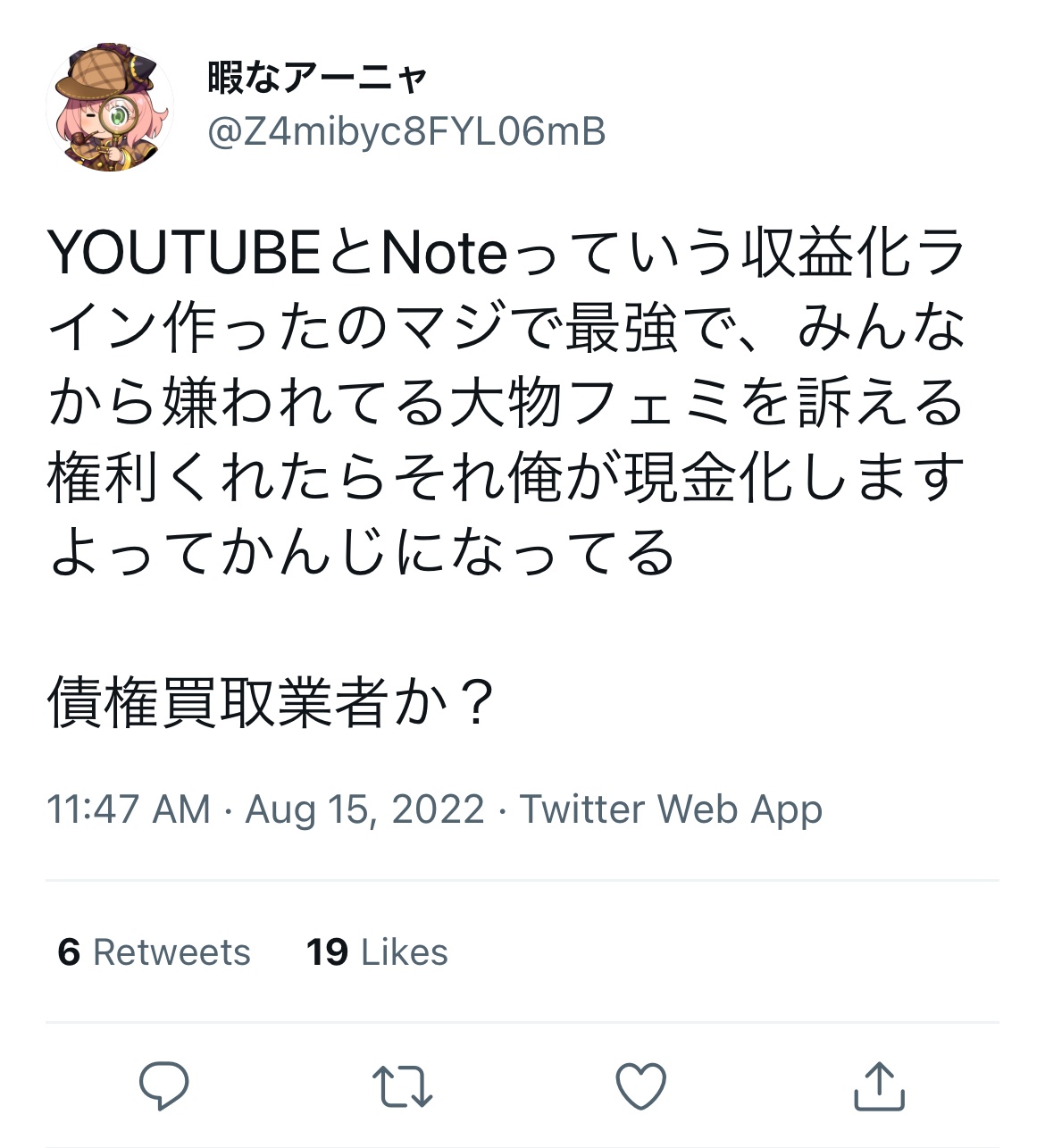Open the detective-hat profile avatar

pos(109,107)
